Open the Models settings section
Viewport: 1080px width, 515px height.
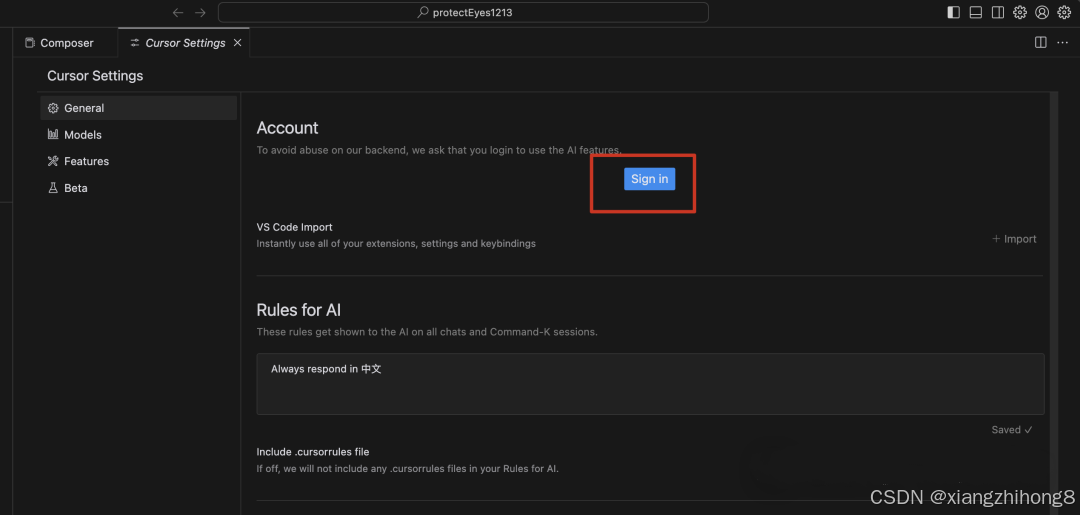click(138, 135)
